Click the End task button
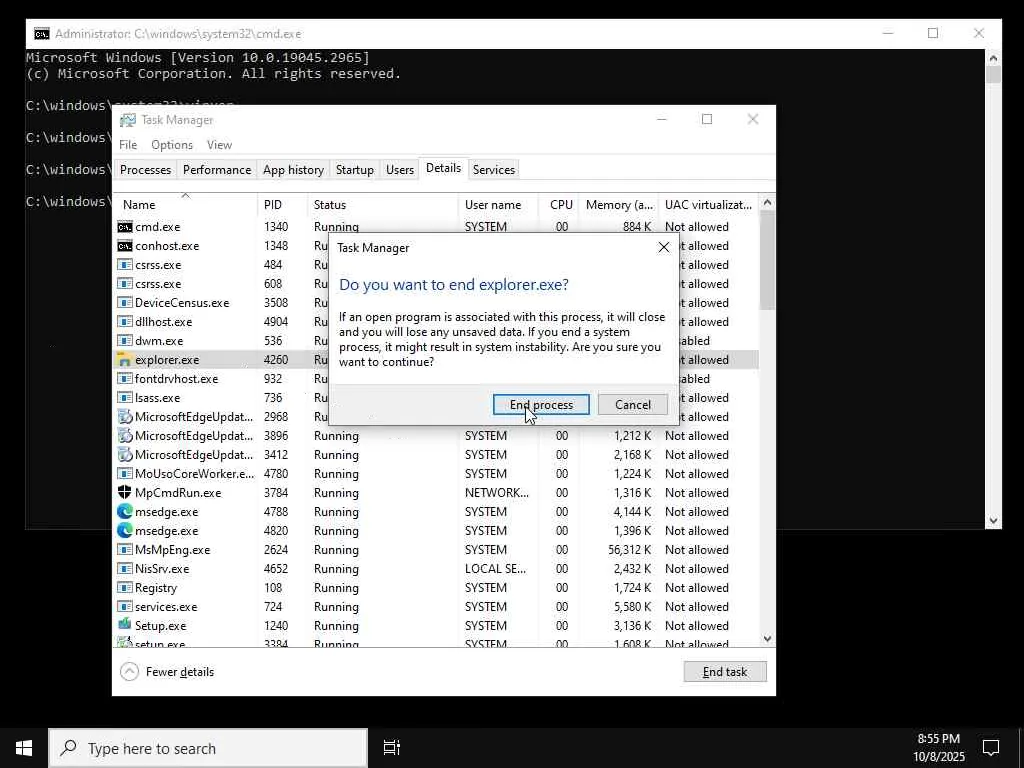This screenshot has width=1024, height=768. [x=725, y=671]
